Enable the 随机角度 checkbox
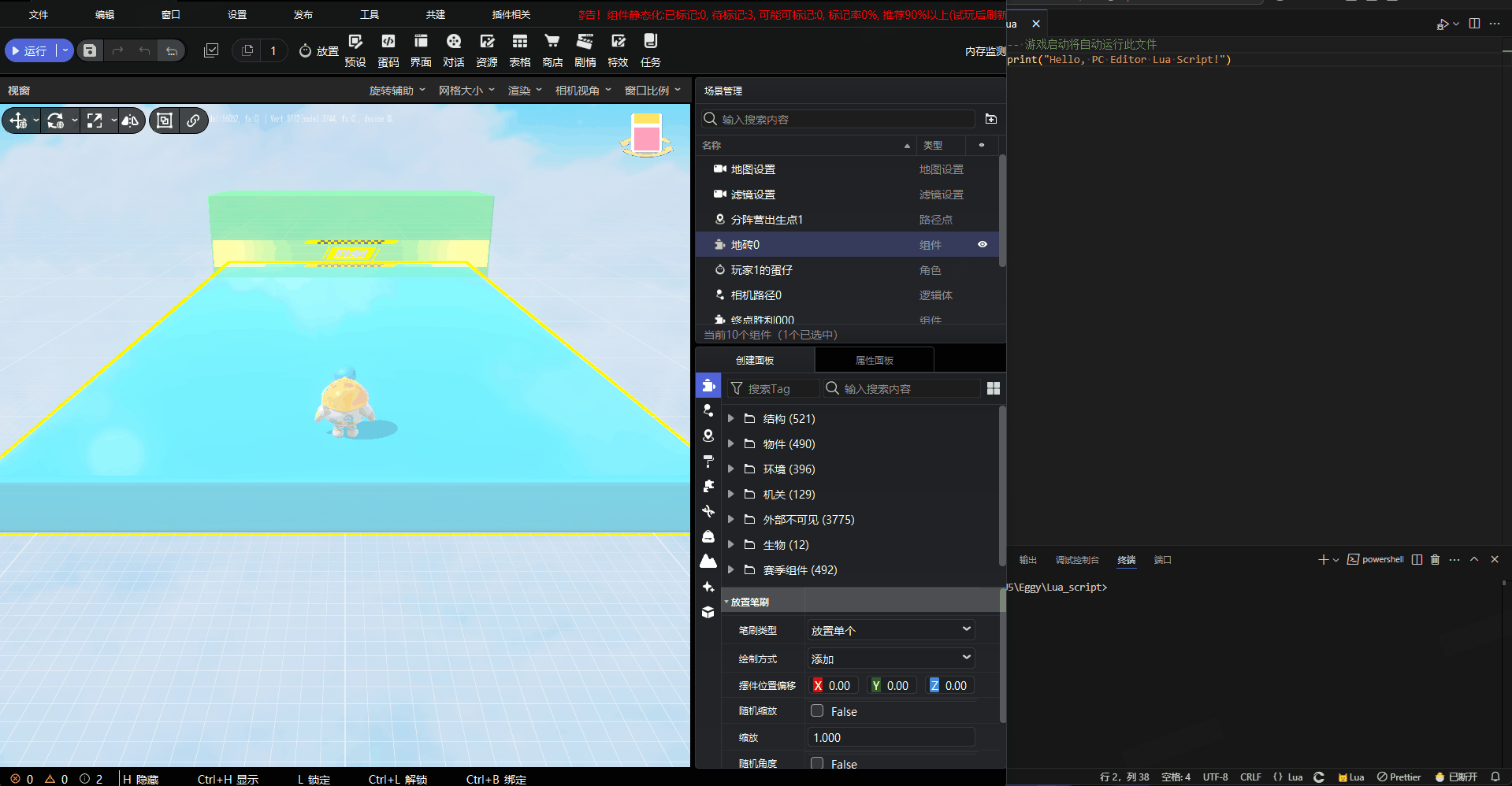This screenshot has width=1512, height=786. tap(817, 763)
